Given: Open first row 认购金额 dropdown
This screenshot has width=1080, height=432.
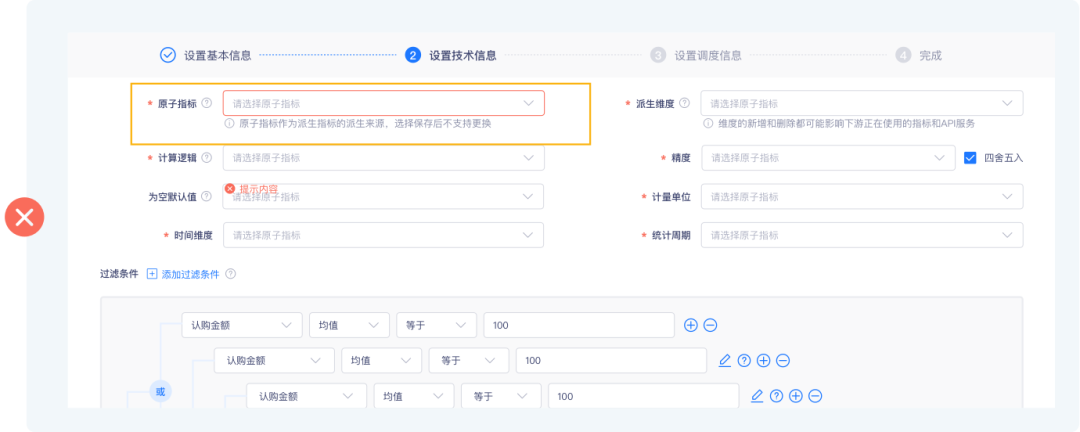Looking at the screenshot, I should pos(242,325).
